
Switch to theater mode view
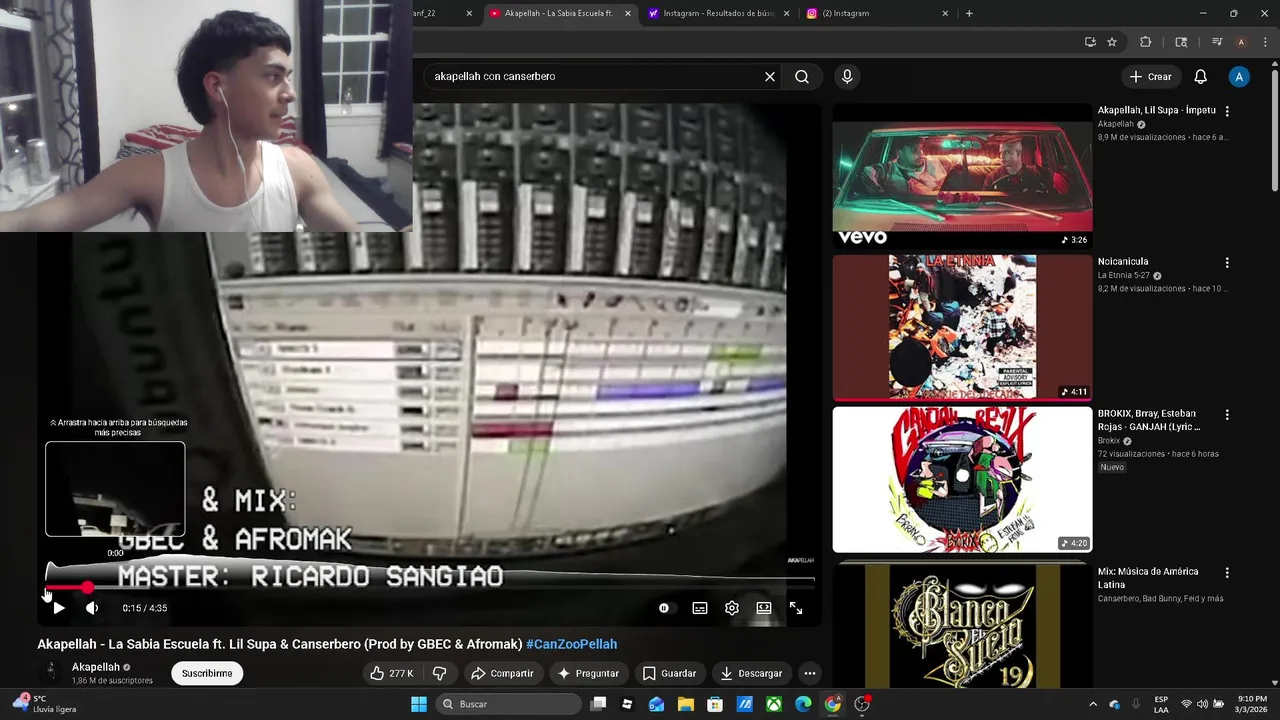764,608
